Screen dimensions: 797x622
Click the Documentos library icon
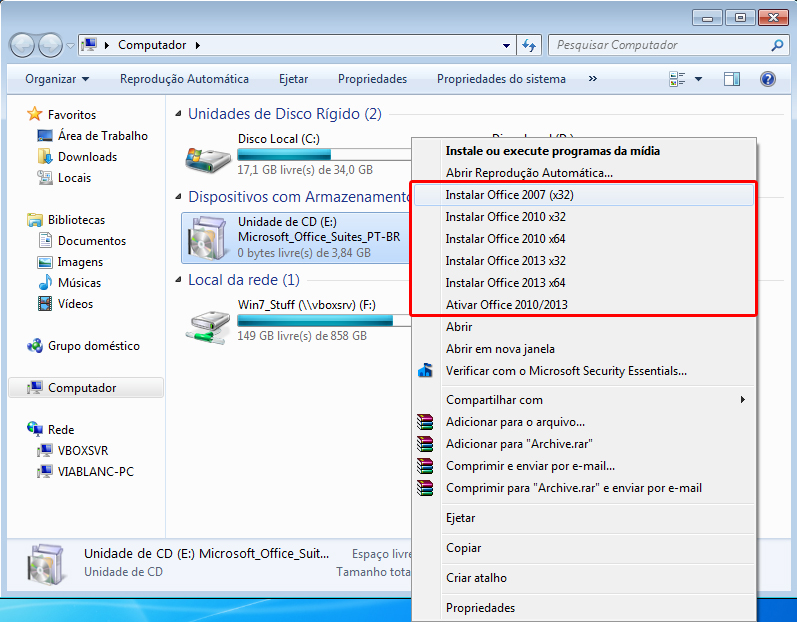45,240
